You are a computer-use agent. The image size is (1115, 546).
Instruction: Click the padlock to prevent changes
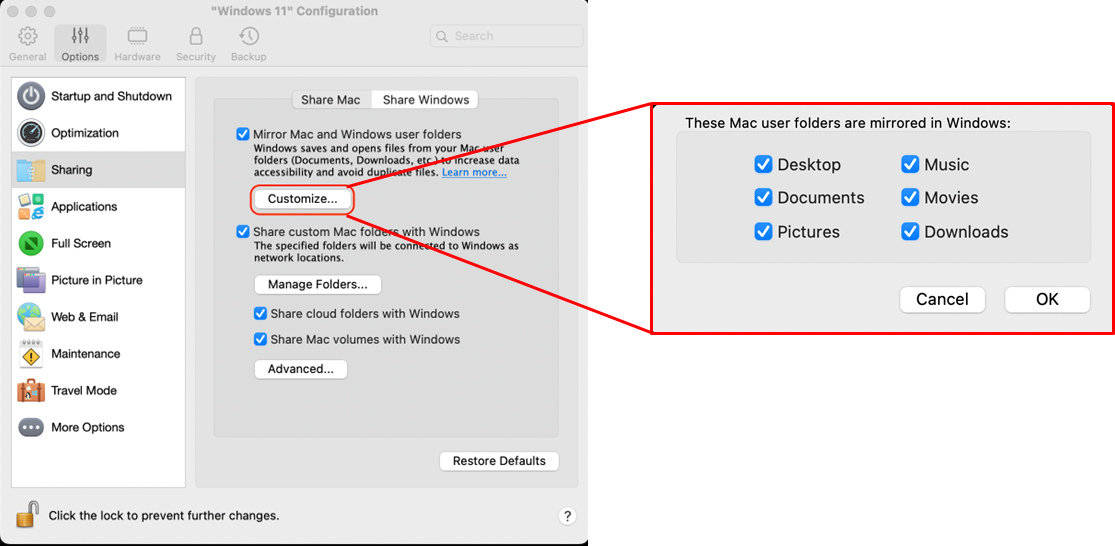(28, 514)
